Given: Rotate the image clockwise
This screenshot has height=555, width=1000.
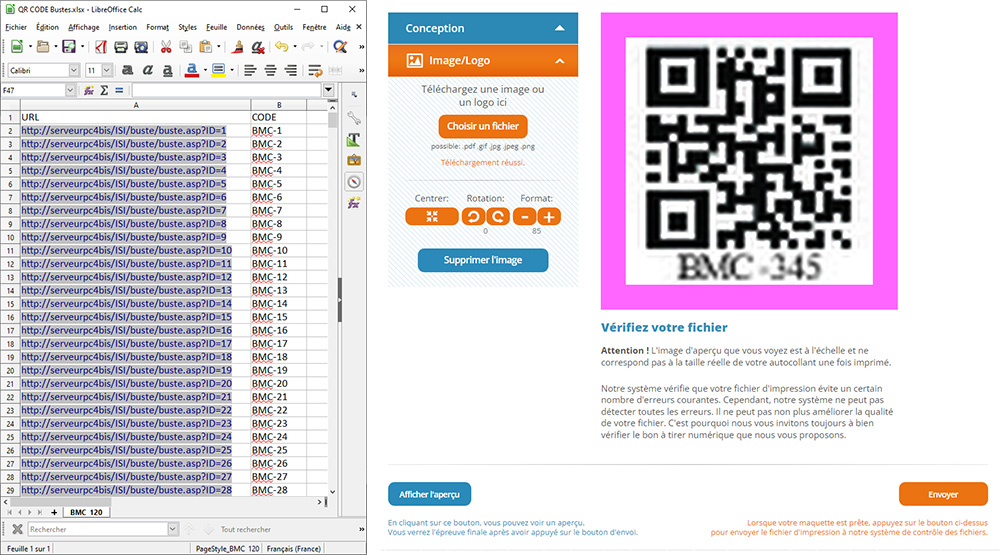Looking at the screenshot, I should [497, 216].
